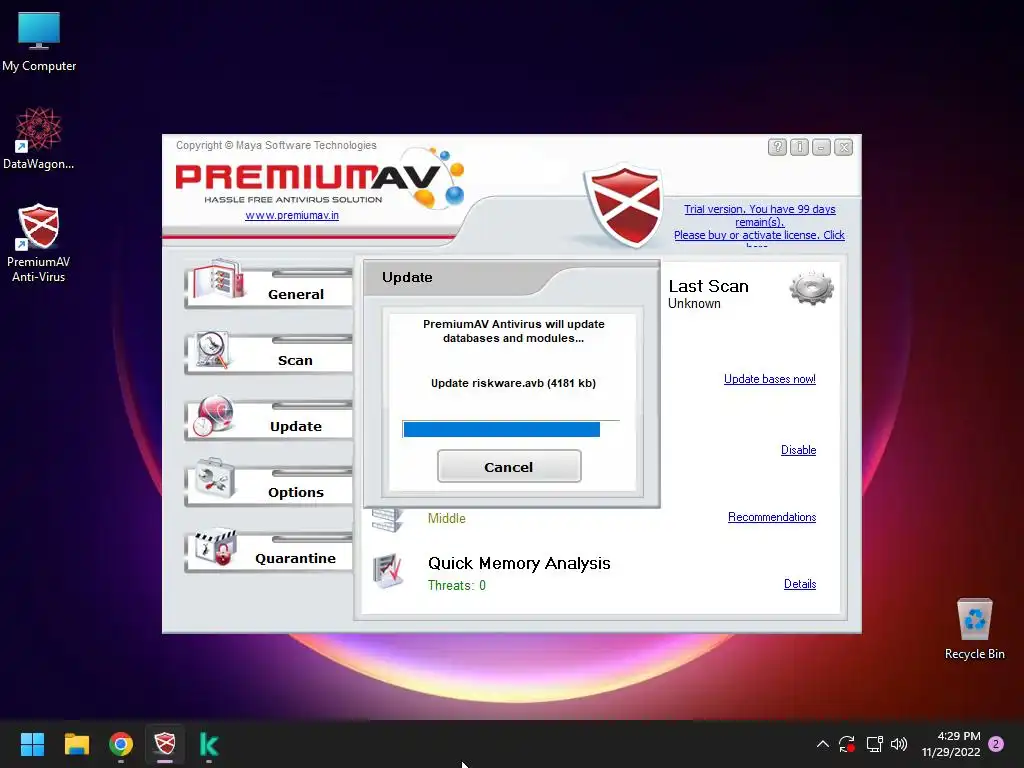Screen dimensions: 1024x768
Task: Open DataWagon desktop shortcut
Action: pyautogui.click(x=39, y=138)
